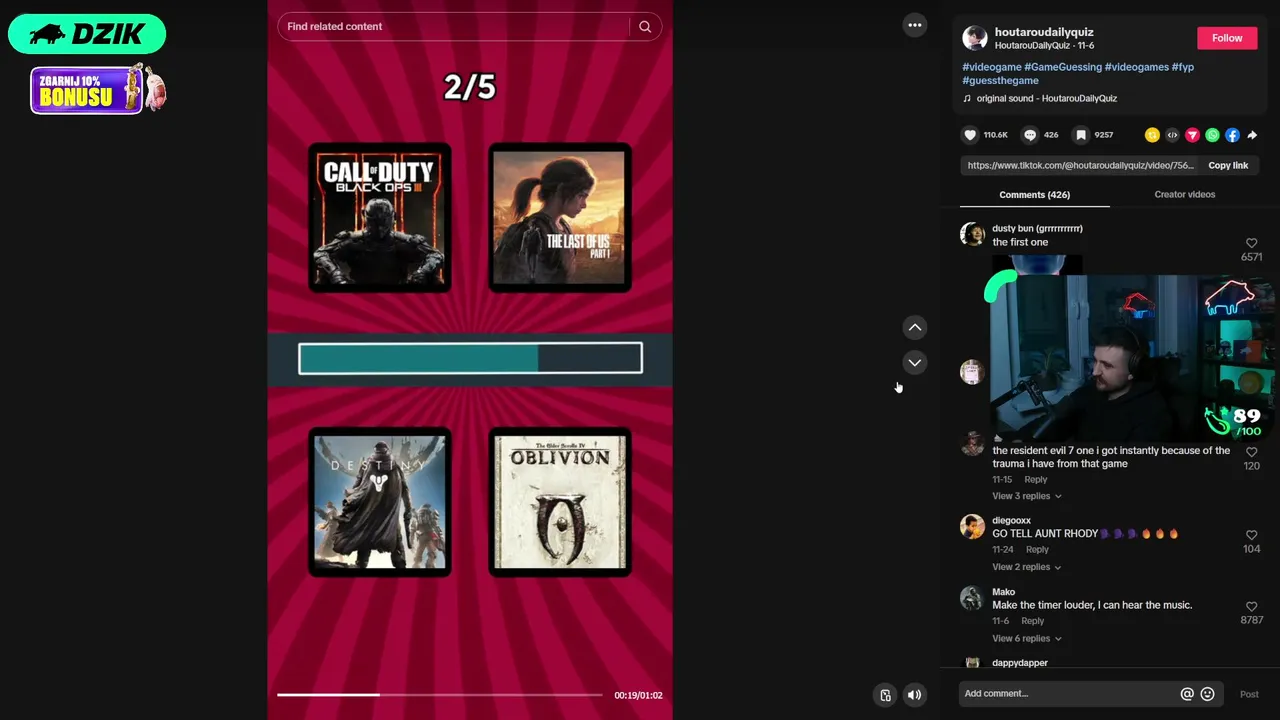Screen dimensions: 1280x720
Task: Click the Zgarnij 10% Bonusu banner
Action: [x=98, y=89]
